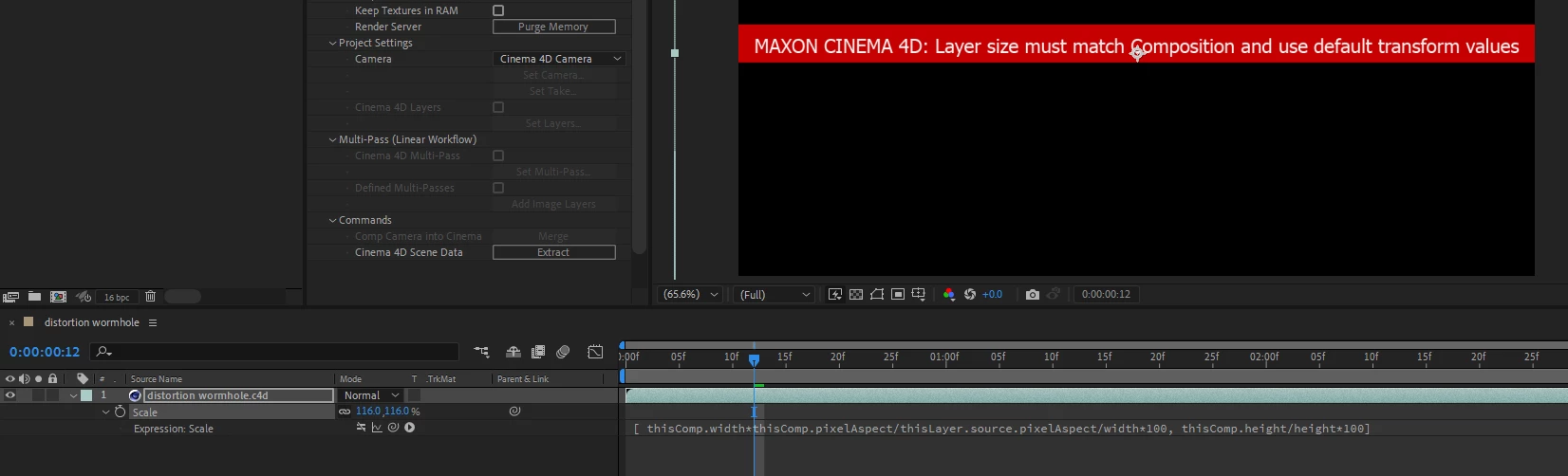Click the Source Name column header

[157, 379]
